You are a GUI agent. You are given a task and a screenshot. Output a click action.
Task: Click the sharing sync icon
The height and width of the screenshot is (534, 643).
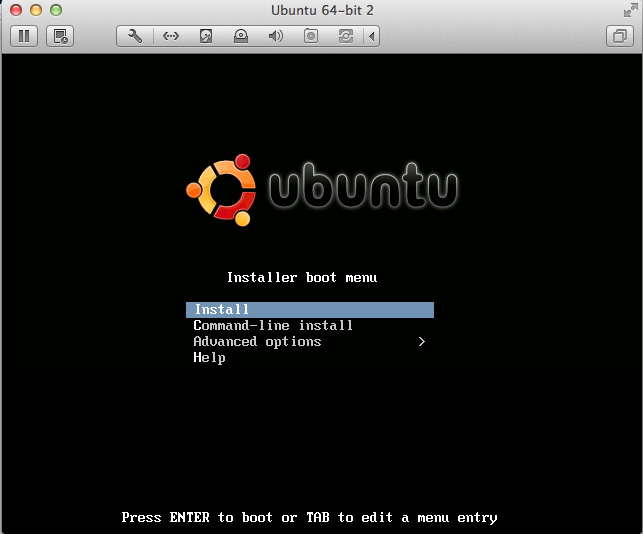(x=346, y=36)
